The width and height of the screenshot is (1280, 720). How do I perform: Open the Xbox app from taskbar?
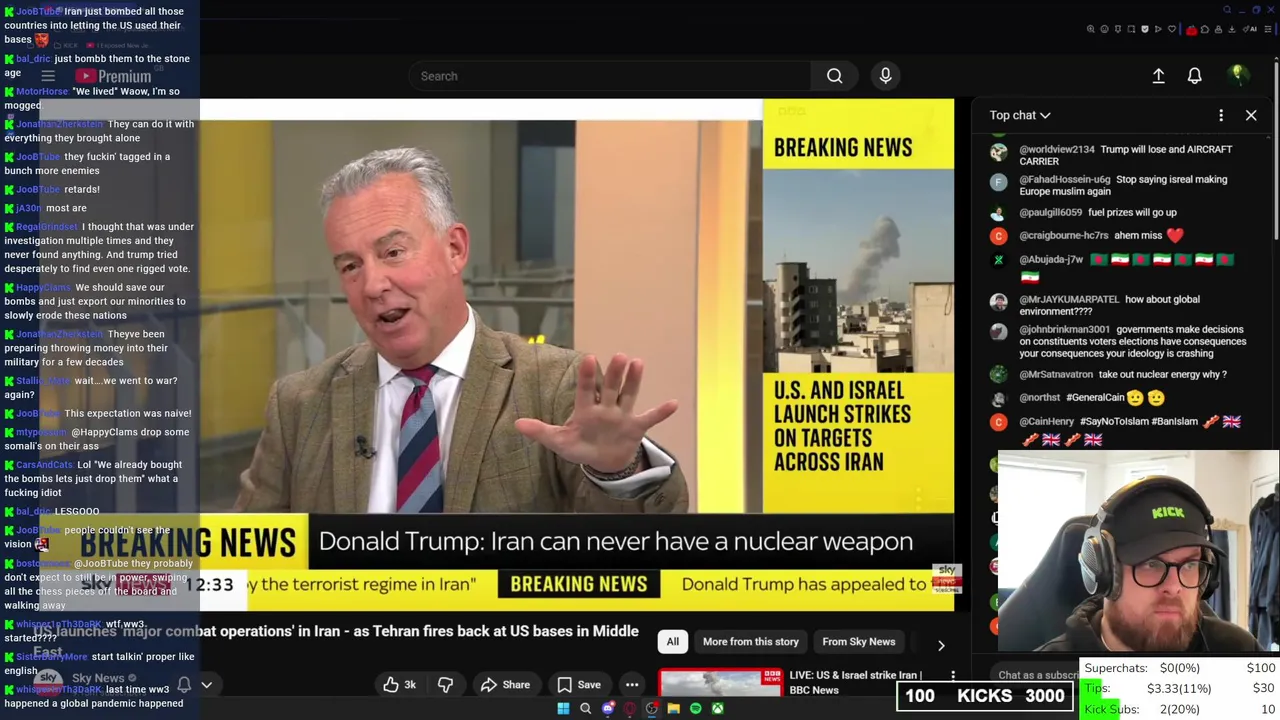pos(717,709)
